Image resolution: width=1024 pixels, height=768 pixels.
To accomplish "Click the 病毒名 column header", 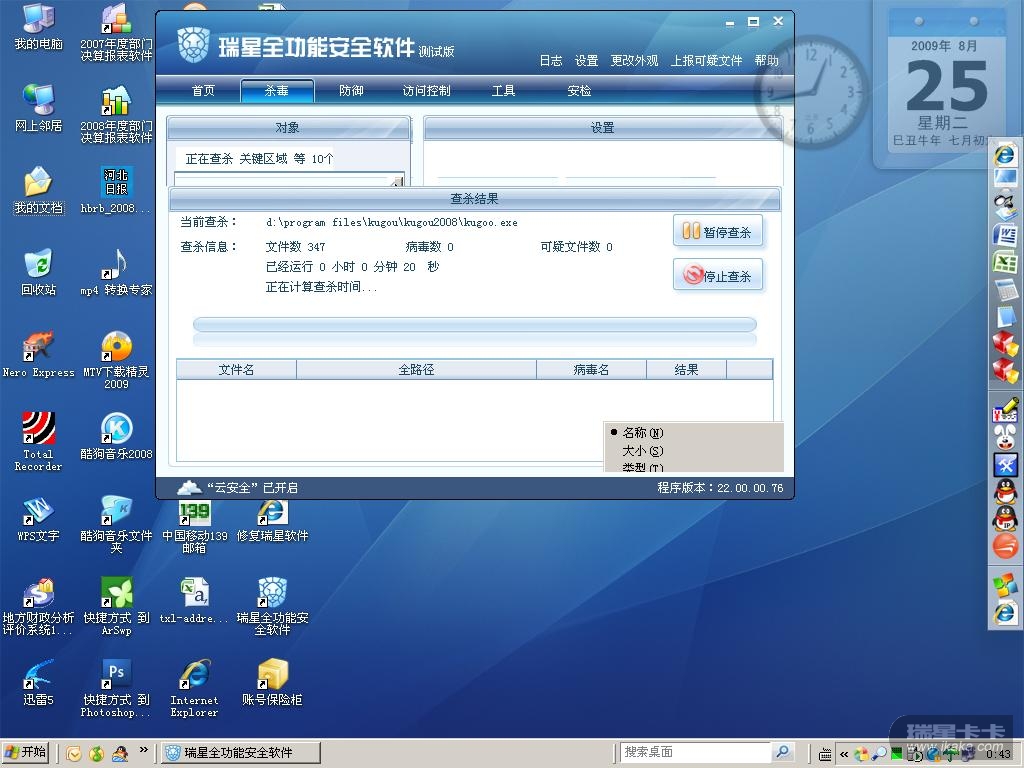I will tap(592, 370).
